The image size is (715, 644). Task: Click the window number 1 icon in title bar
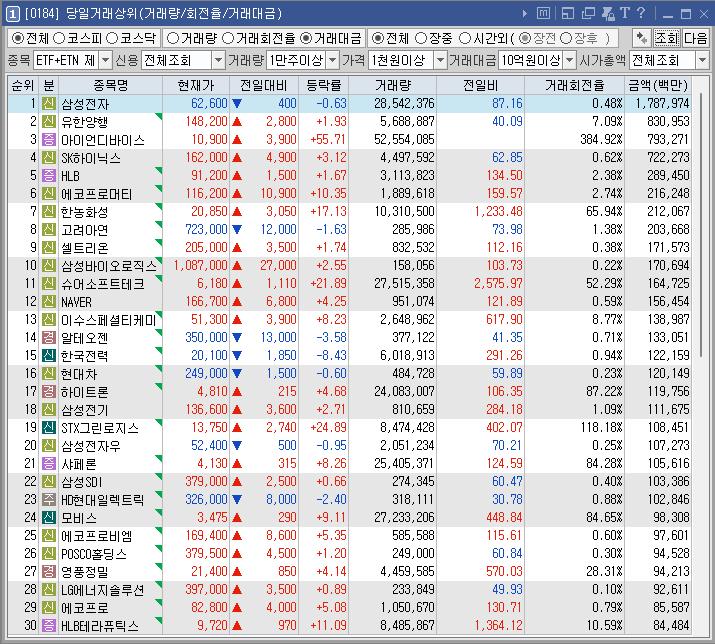[x=13, y=14]
